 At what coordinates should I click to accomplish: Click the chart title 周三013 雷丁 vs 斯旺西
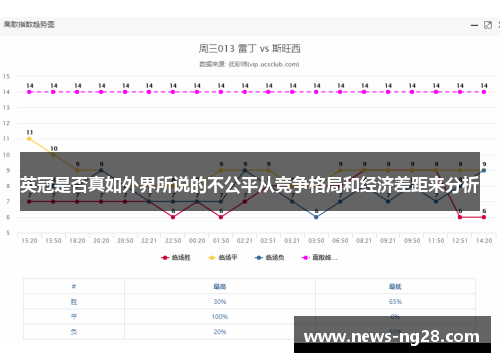click(x=250, y=49)
